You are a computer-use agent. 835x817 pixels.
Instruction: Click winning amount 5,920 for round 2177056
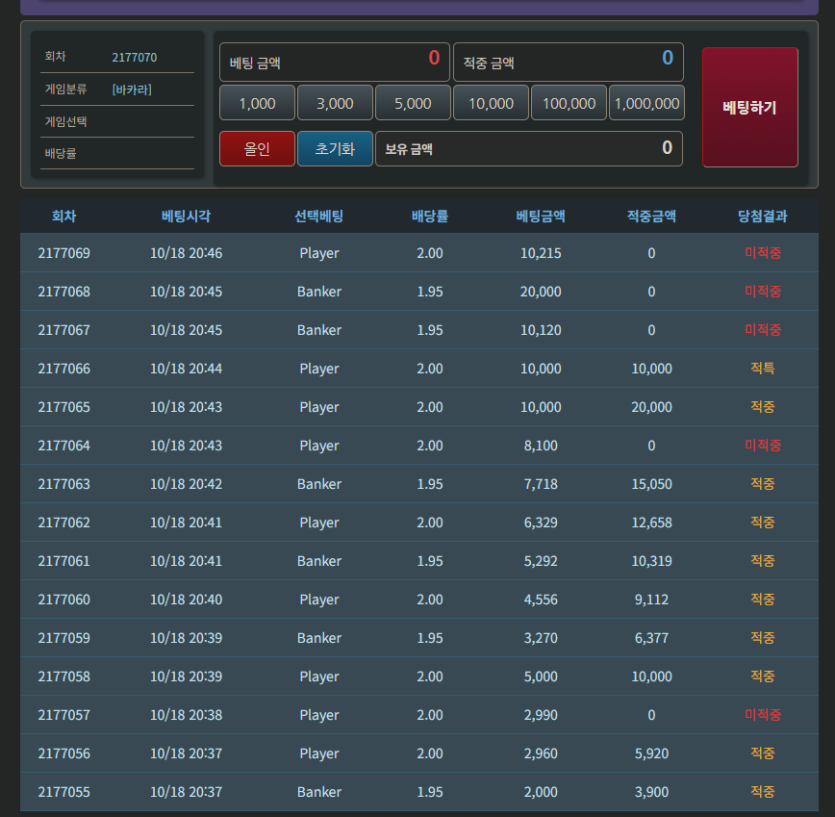(x=651, y=754)
